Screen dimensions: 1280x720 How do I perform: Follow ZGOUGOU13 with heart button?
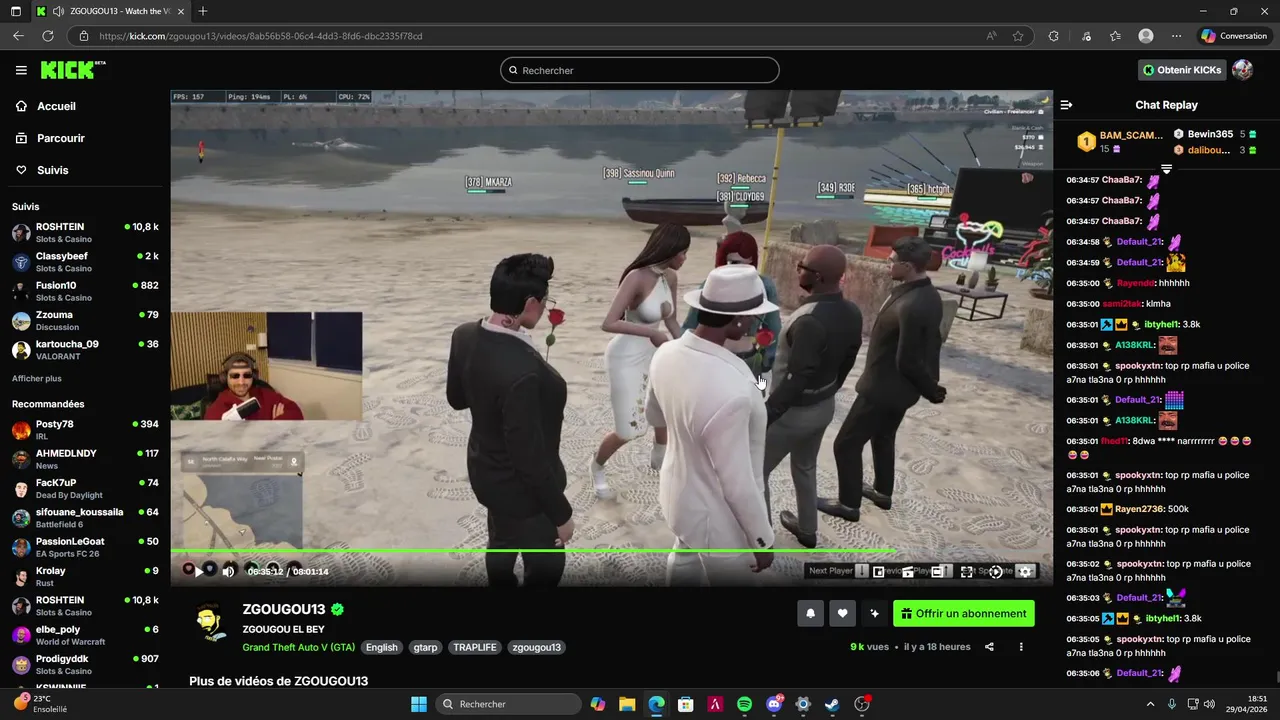click(843, 614)
